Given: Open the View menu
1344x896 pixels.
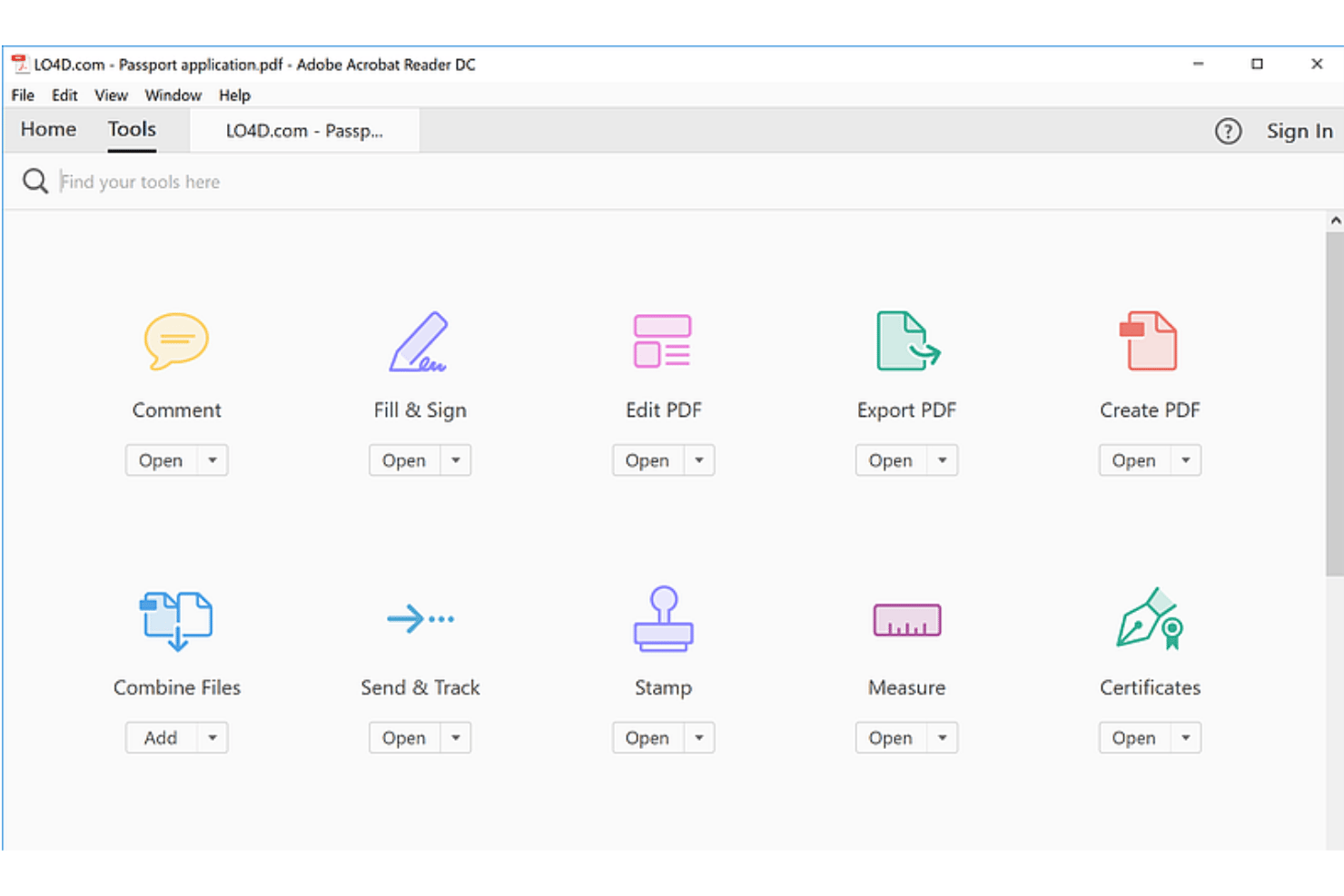Looking at the screenshot, I should click(111, 95).
